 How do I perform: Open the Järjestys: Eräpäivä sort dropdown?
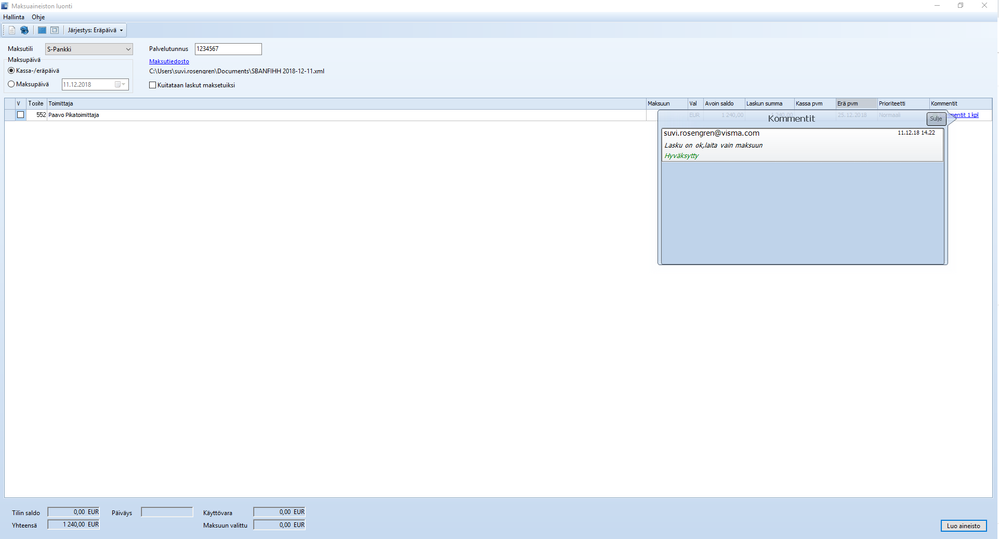(96, 30)
